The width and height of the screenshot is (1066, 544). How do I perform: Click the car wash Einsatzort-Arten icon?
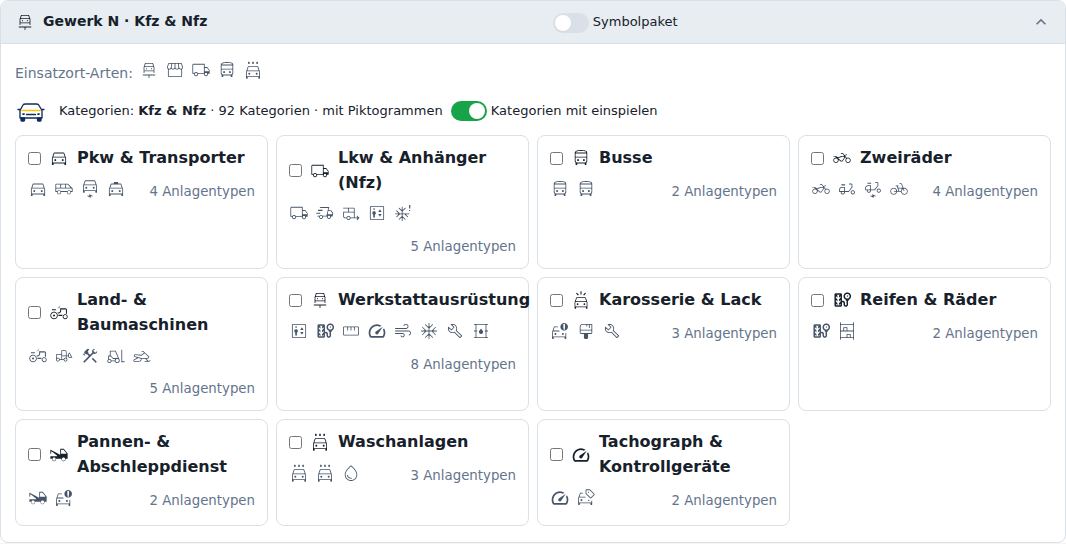coord(253,70)
